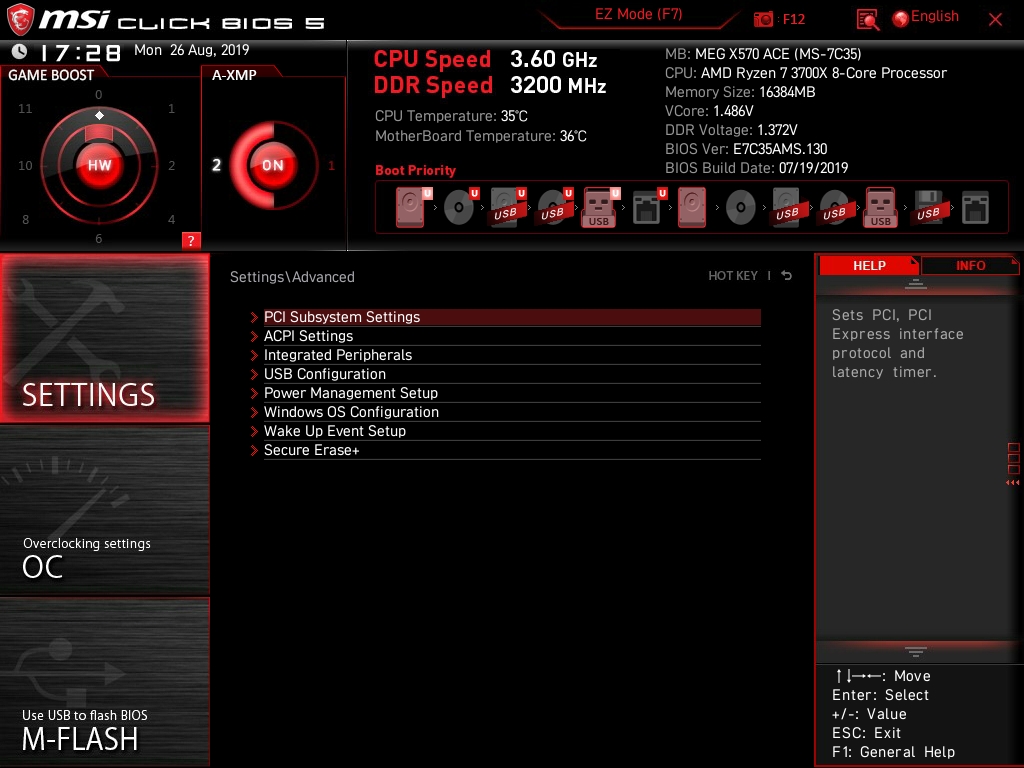Open the OC overclocking settings section

click(x=104, y=511)
